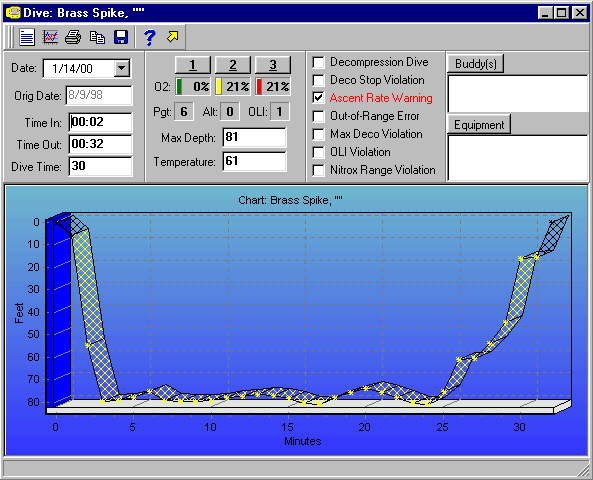The width and height of the screenshot is (593, 480).
Task: Tick the OLI Violation checkbox
Action: click(x=318, y=152)
